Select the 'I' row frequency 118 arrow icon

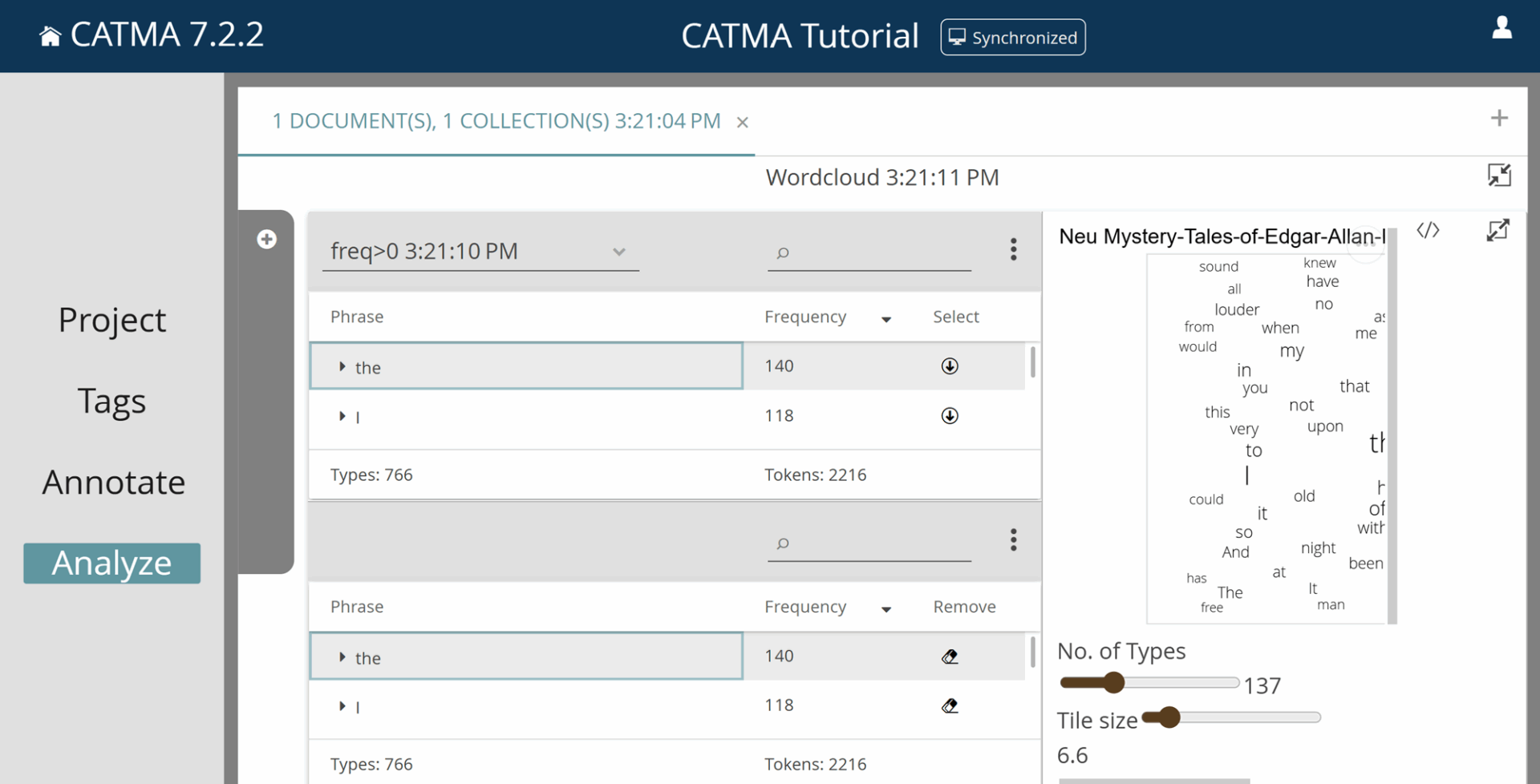[x=950, y=416]
